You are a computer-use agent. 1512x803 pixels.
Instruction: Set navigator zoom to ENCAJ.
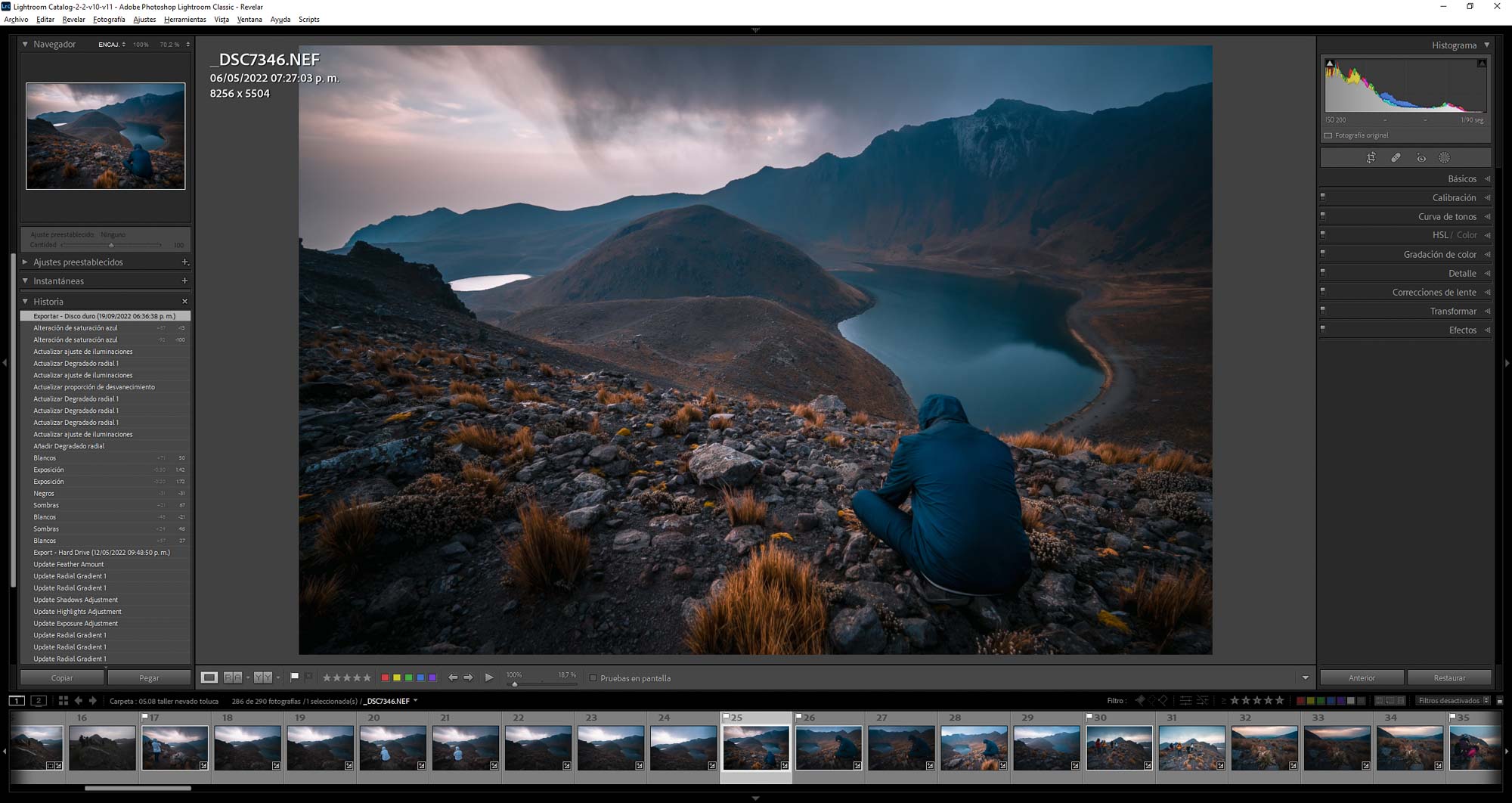(110, 45)
